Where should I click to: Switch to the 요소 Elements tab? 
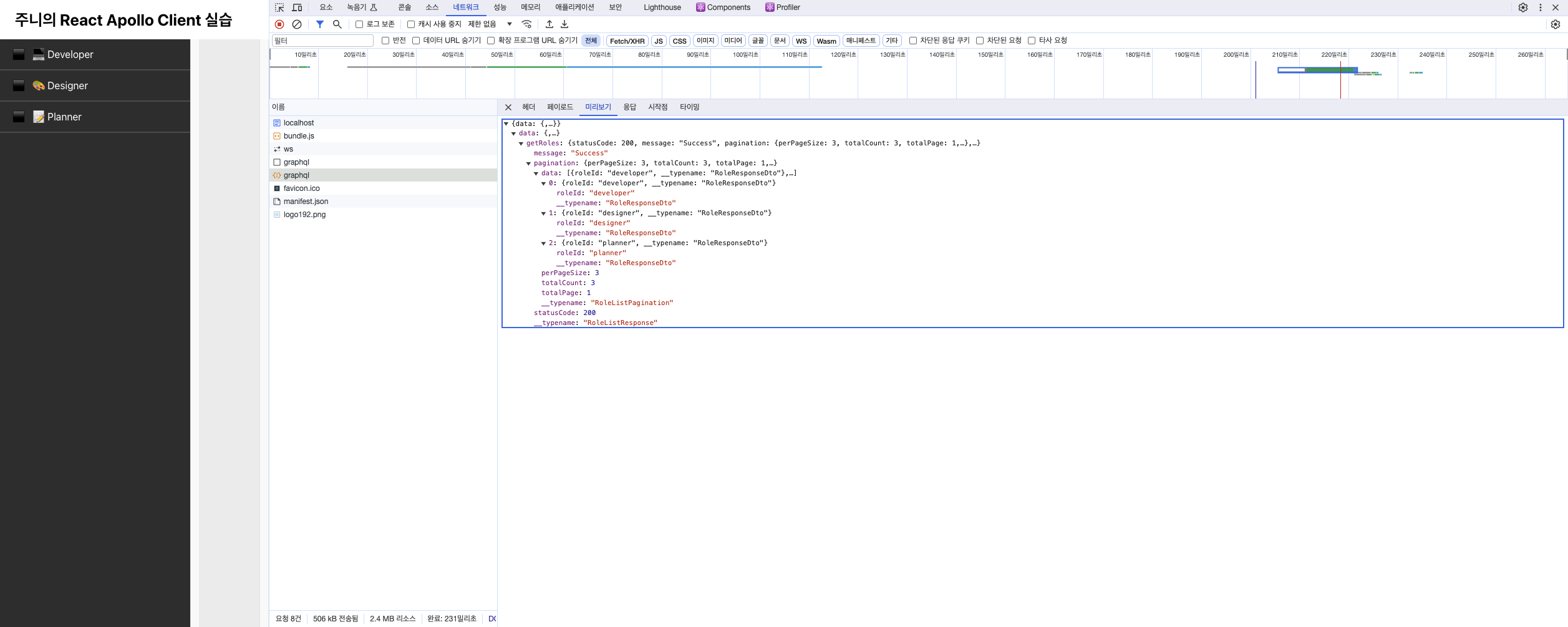coord(326,7)
